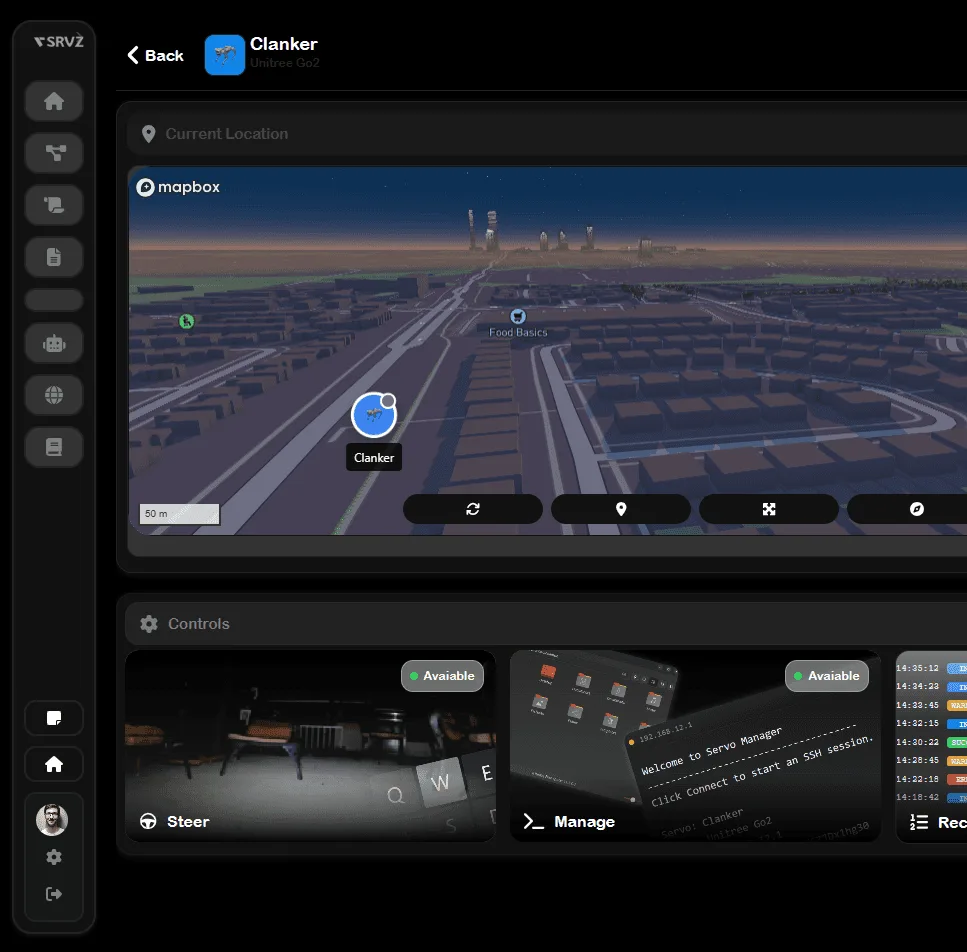Open the robot icon page in sidebar
Viewport: 967px width, 952px height.
pos(54,343)
